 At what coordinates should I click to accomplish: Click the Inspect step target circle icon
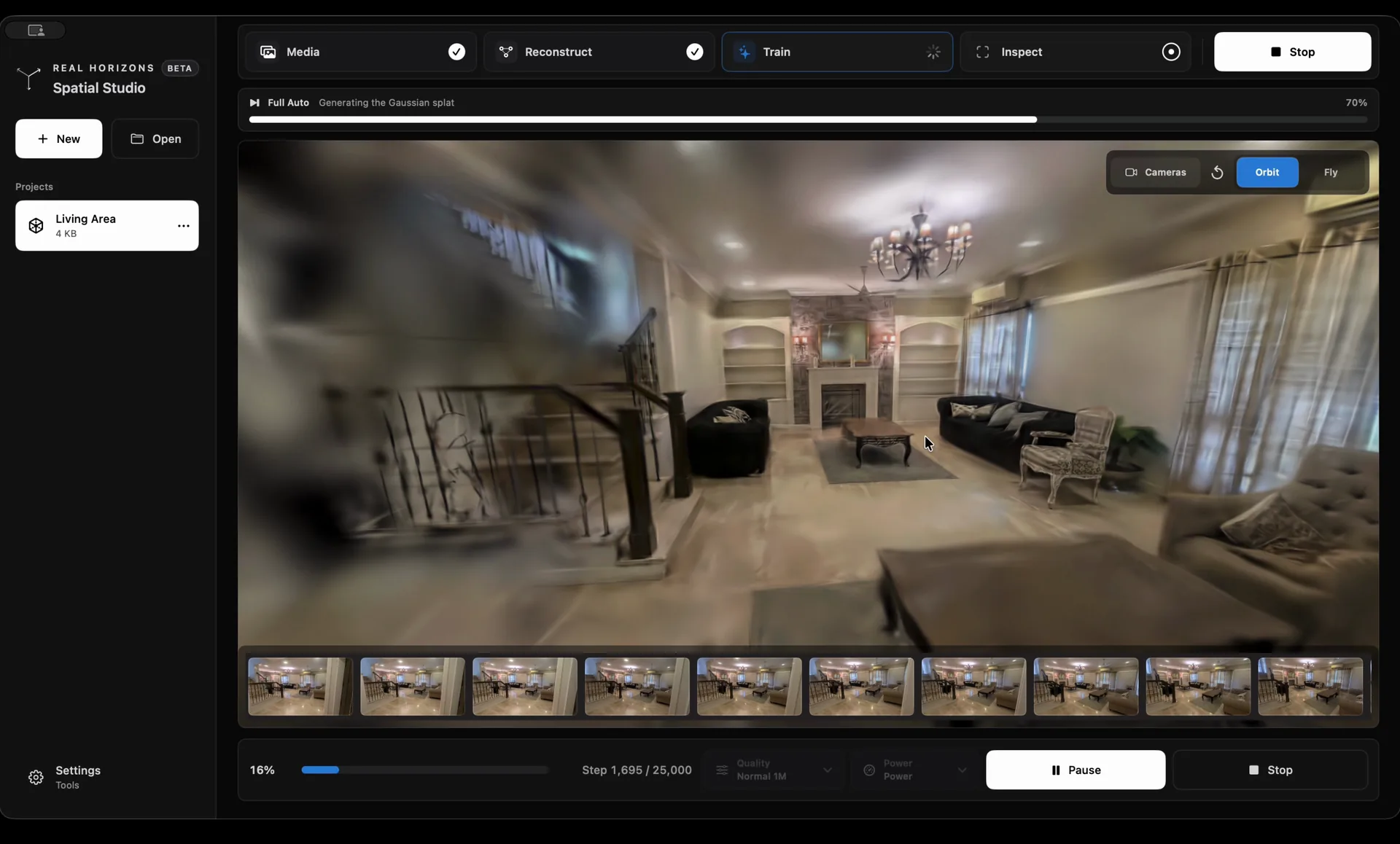coord(1171,52)
